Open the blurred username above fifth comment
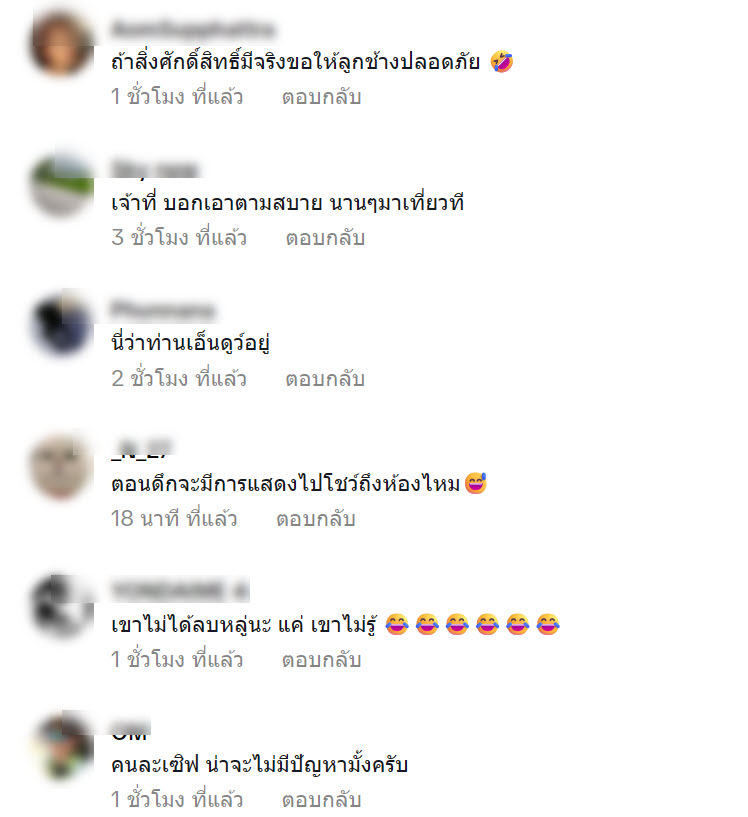The width and height of the screenshot is (748, 817). [180, 591]
